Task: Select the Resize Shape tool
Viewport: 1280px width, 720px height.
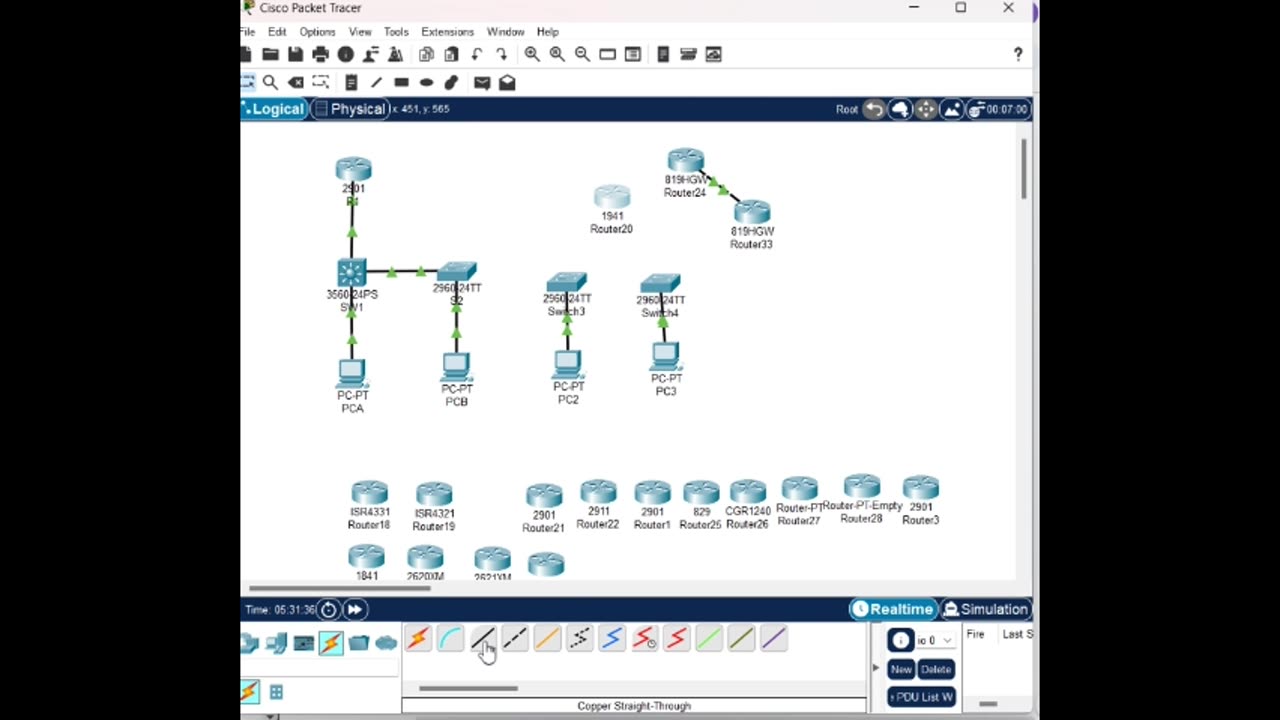Action: point(320,82)
